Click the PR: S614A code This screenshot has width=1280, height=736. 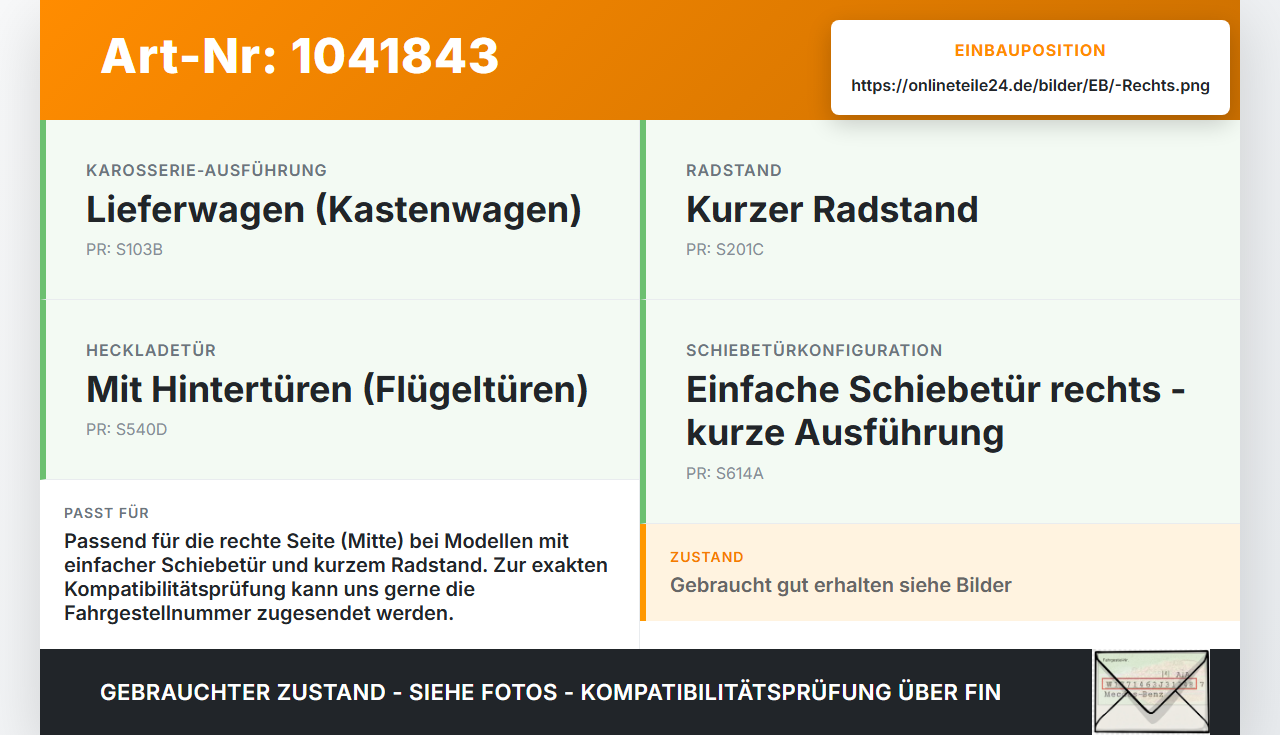coord(725,473)
